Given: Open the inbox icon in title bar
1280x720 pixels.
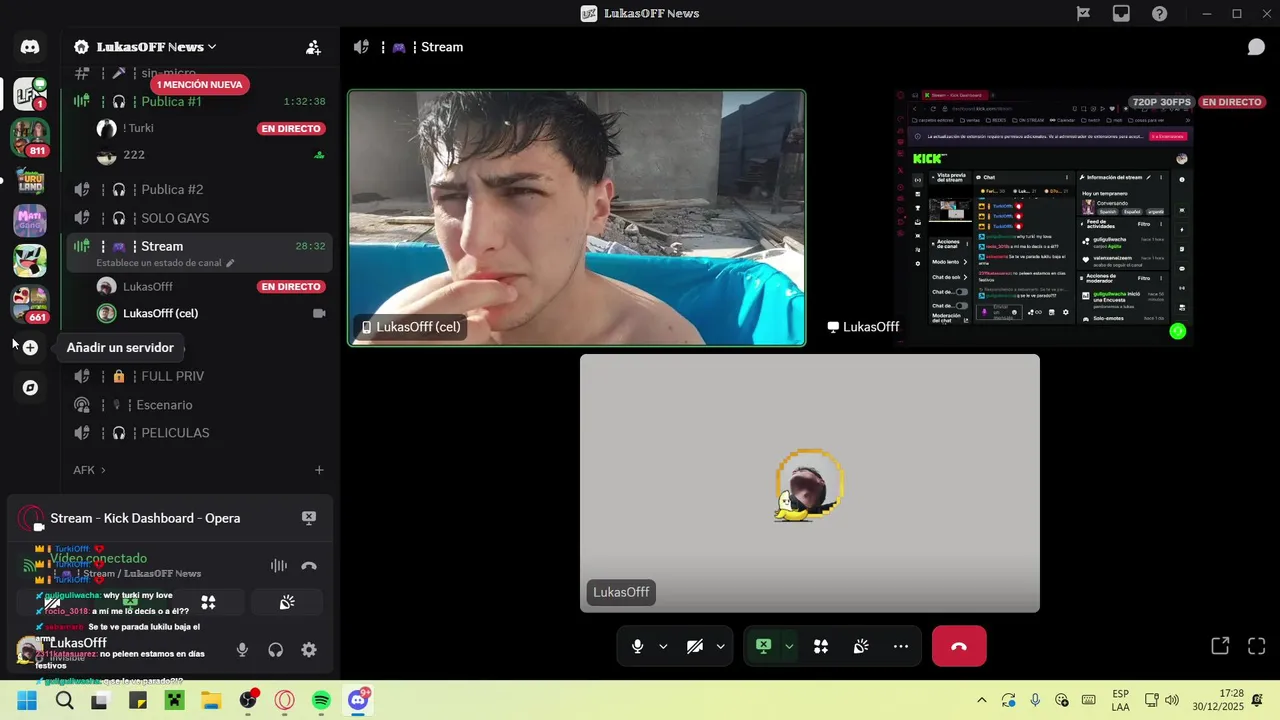Looking at the screenshot, I should (x=1121, y=13).
